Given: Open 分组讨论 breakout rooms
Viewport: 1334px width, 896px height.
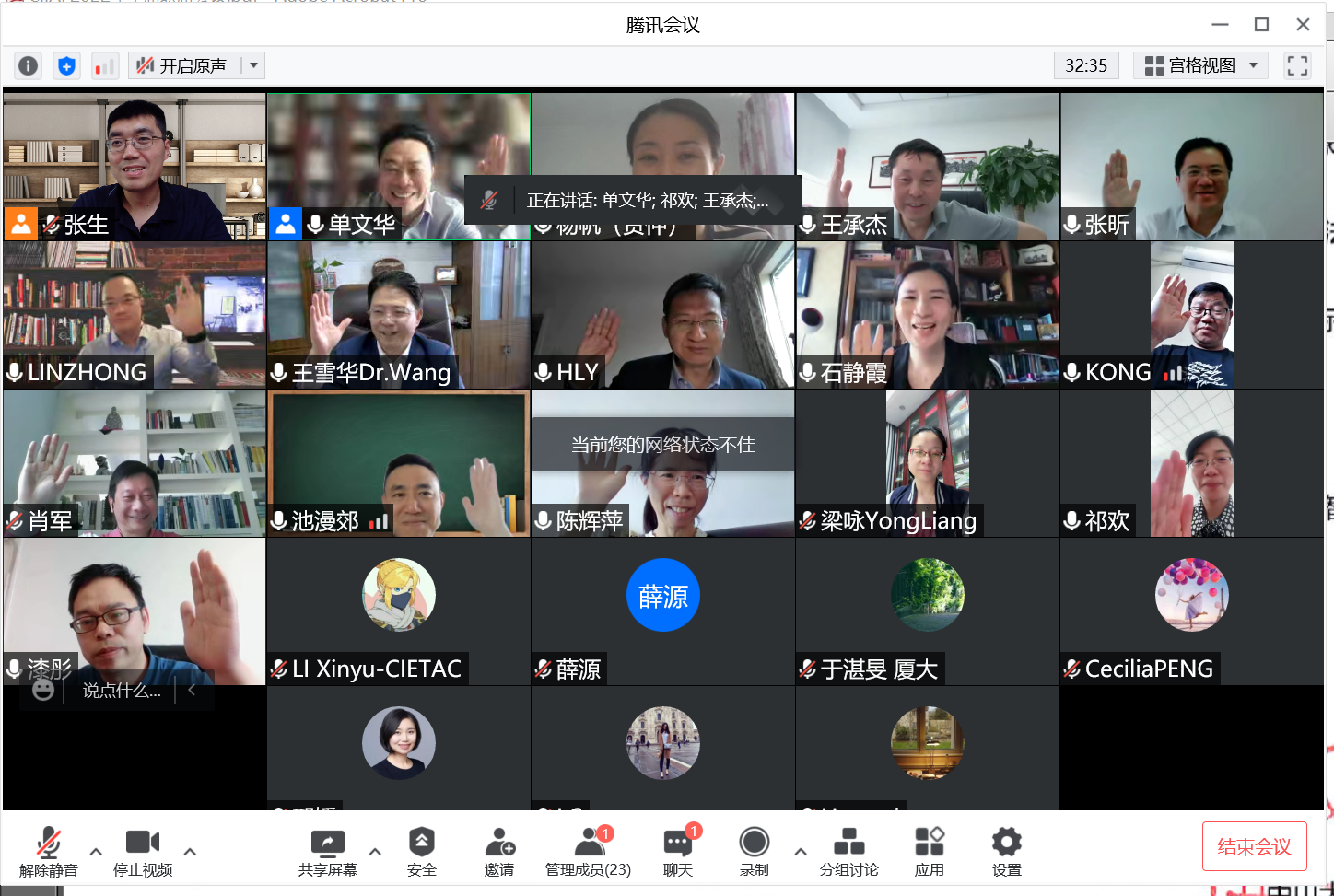Looking at the screenshot, I should click(x=849, y=852).
